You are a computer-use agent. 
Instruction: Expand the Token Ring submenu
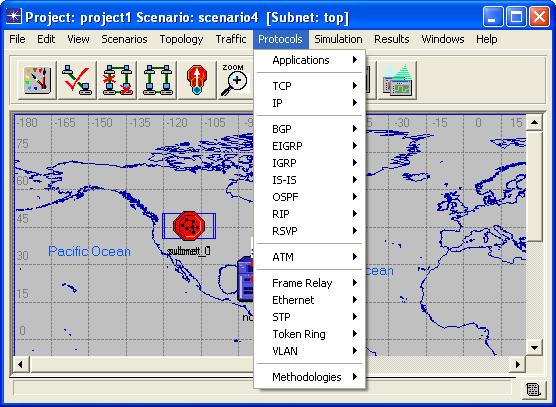310,334
